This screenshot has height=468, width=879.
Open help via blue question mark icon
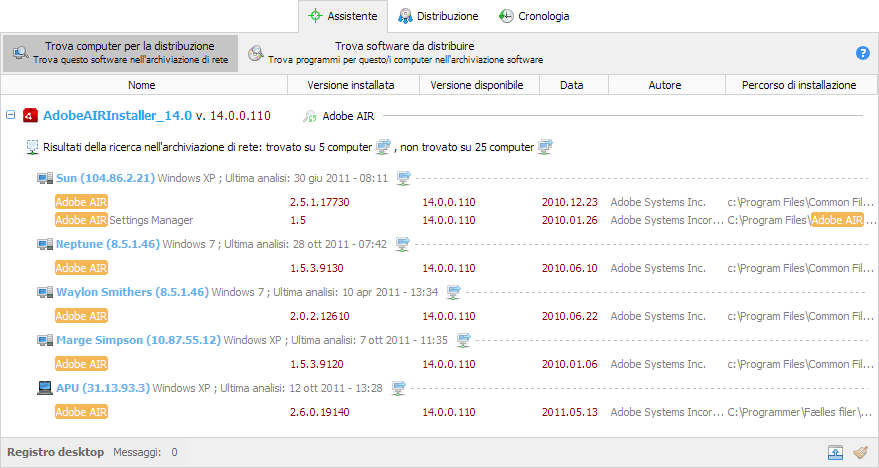tap(862, 53)
